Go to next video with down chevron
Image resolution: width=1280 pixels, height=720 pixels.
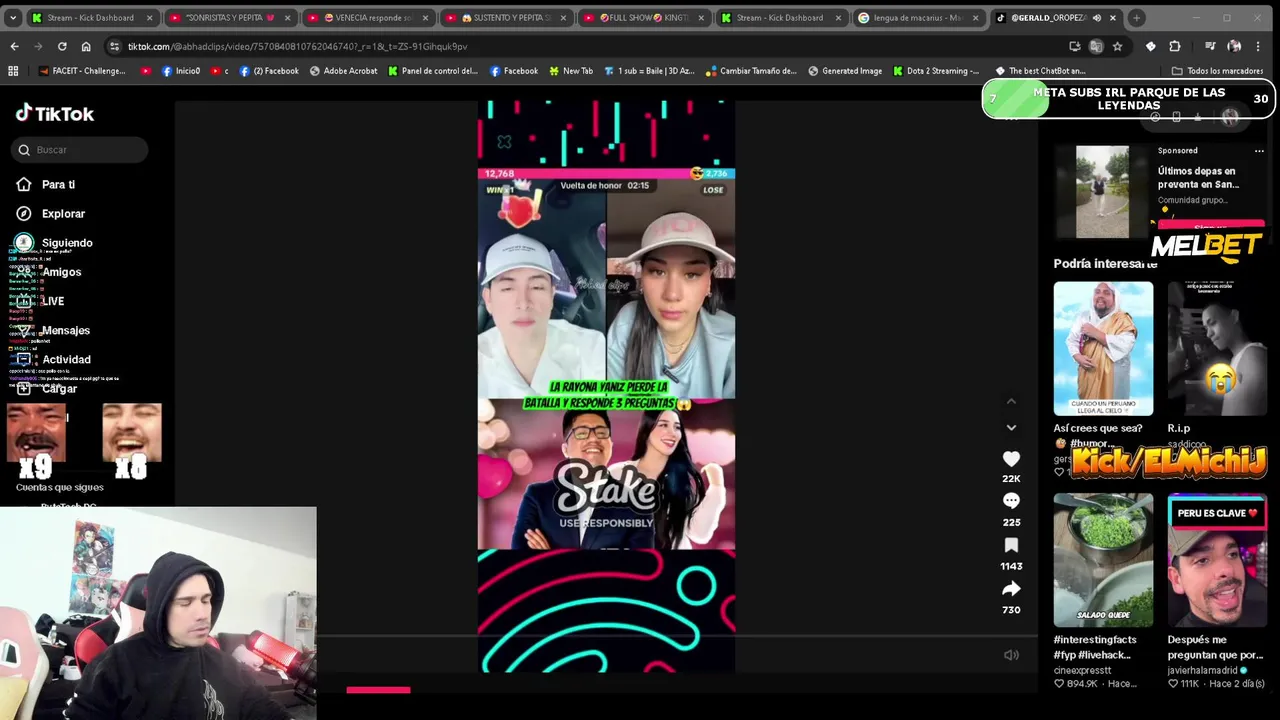(x=1011, y=427)
